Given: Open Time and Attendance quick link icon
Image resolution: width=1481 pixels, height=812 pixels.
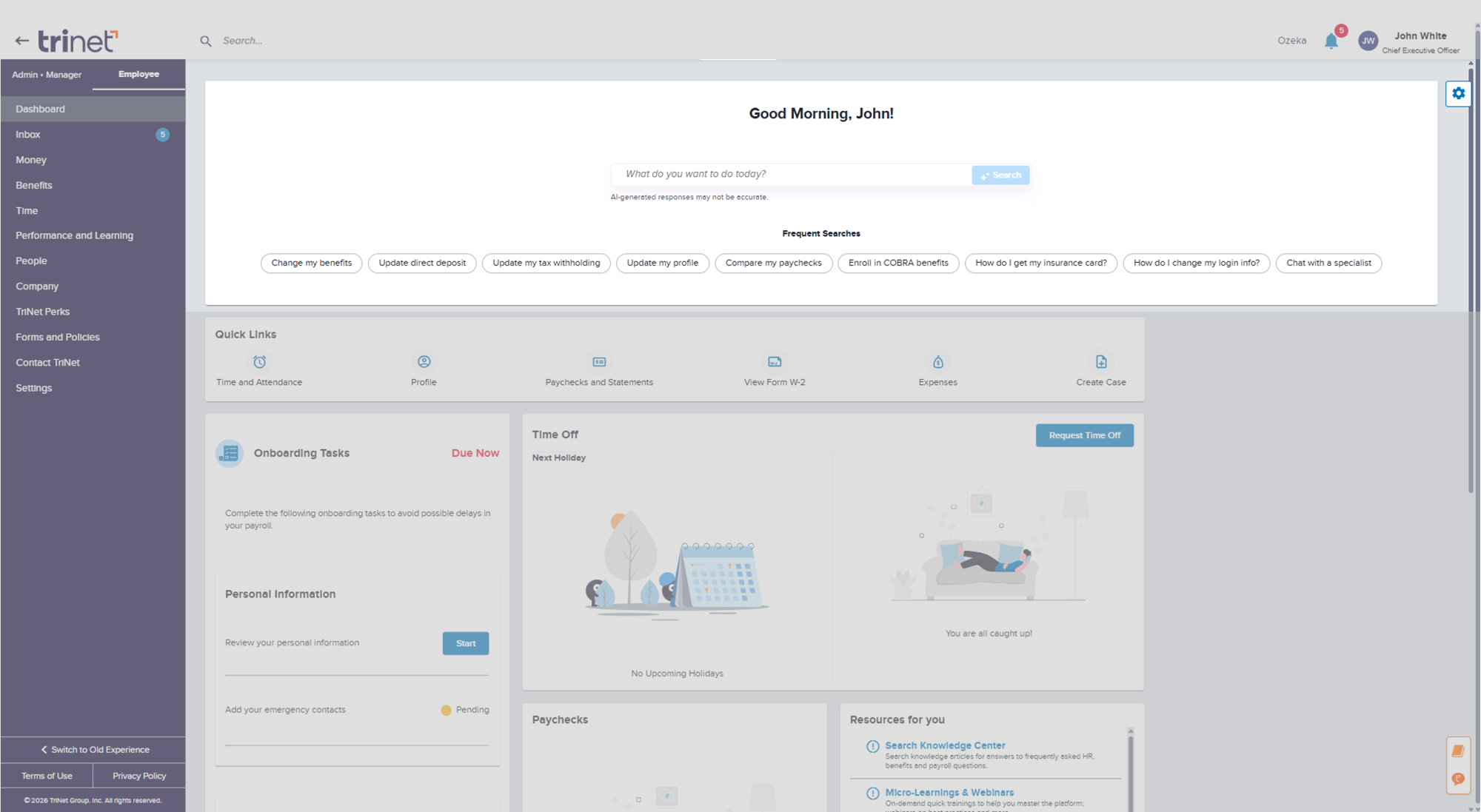Looking at the screenshot, I should (259, 362).
